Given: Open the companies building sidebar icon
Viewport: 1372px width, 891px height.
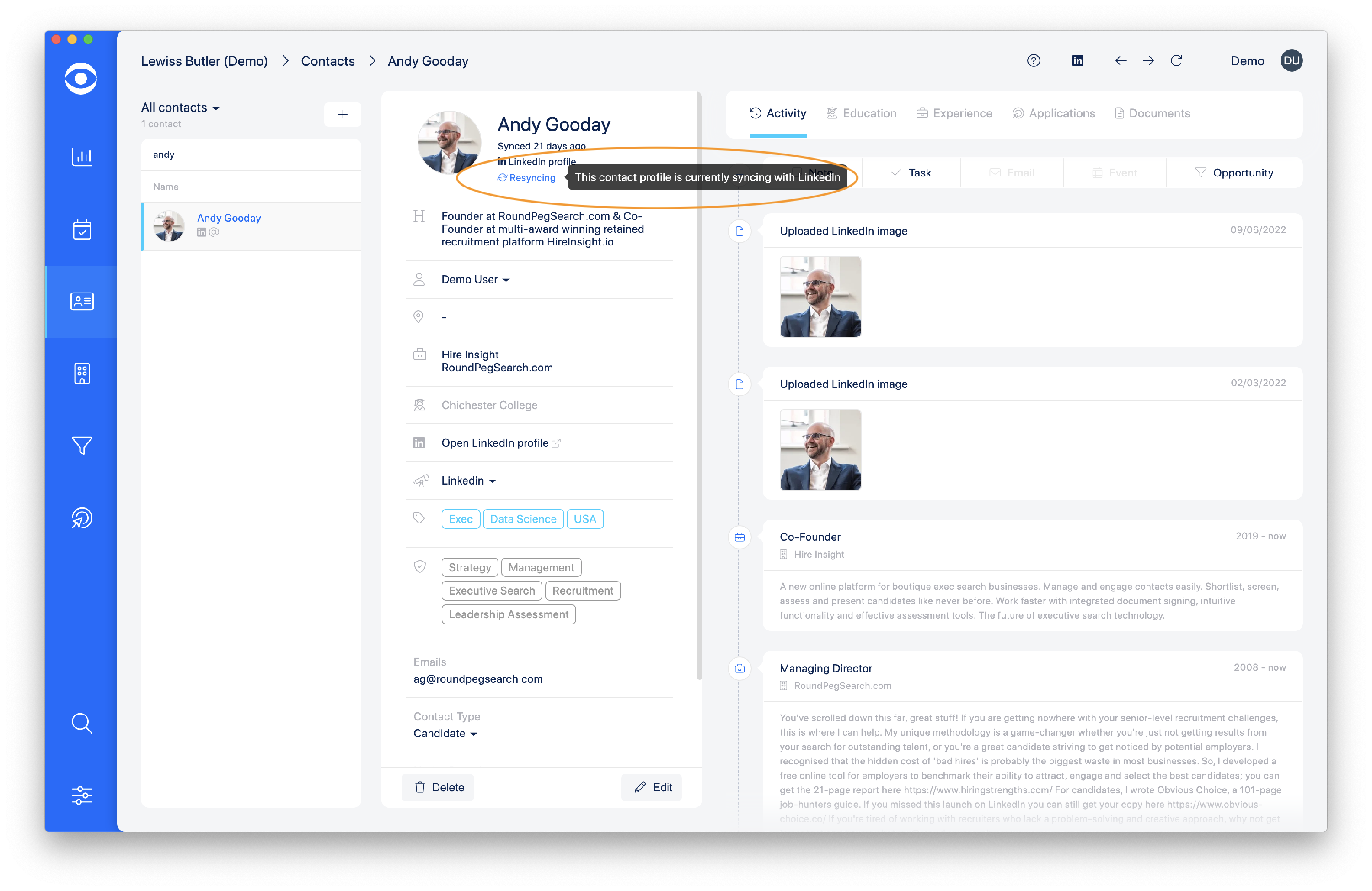Looking at the screenshot, I should tap(81, 373).
